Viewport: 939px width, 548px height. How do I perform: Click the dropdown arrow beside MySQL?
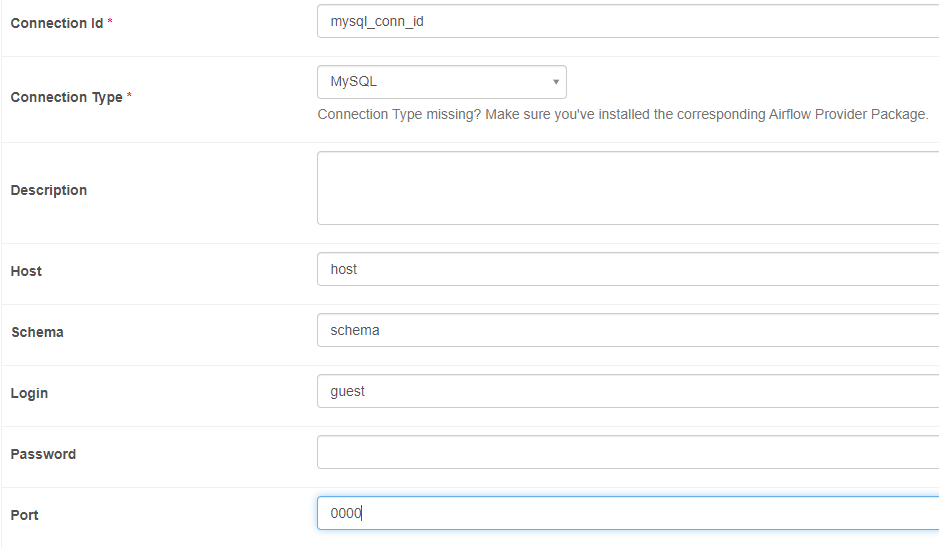556,82
